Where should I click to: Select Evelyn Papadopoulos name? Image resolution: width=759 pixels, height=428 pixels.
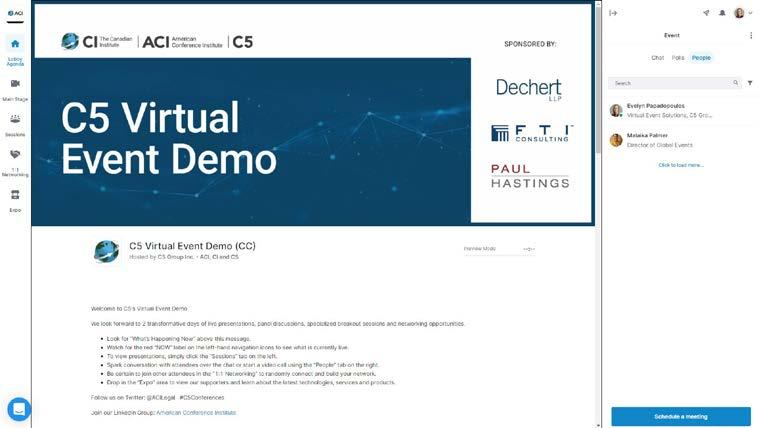point(655,106)
